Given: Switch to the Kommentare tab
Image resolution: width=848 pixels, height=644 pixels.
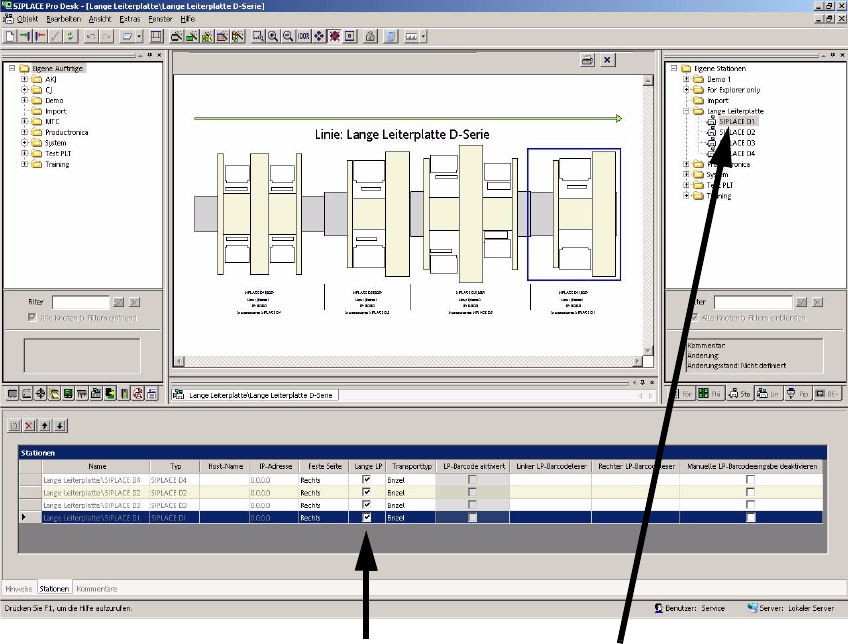Looking at the screenshot, I should pos(97,589).
